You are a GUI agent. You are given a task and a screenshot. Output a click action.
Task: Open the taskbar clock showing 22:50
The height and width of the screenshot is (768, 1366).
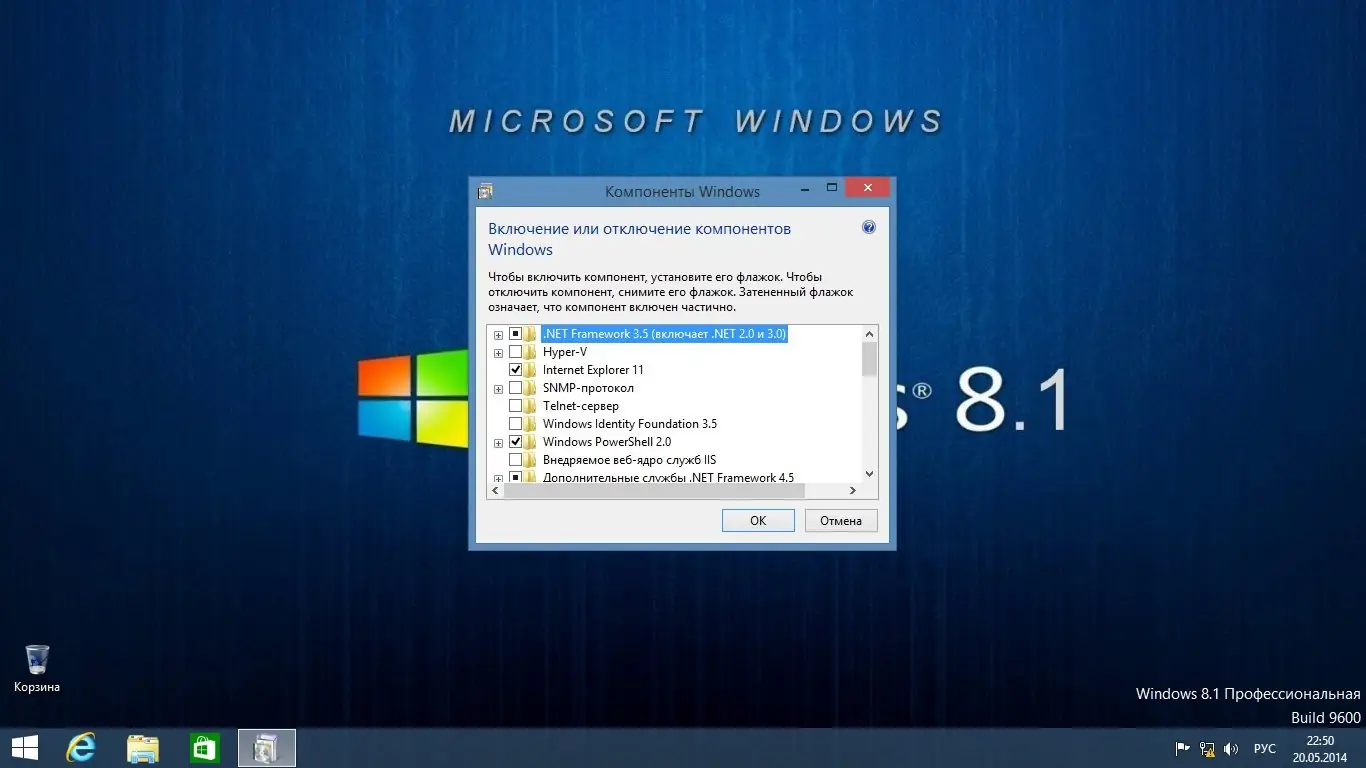[1320, 748]
